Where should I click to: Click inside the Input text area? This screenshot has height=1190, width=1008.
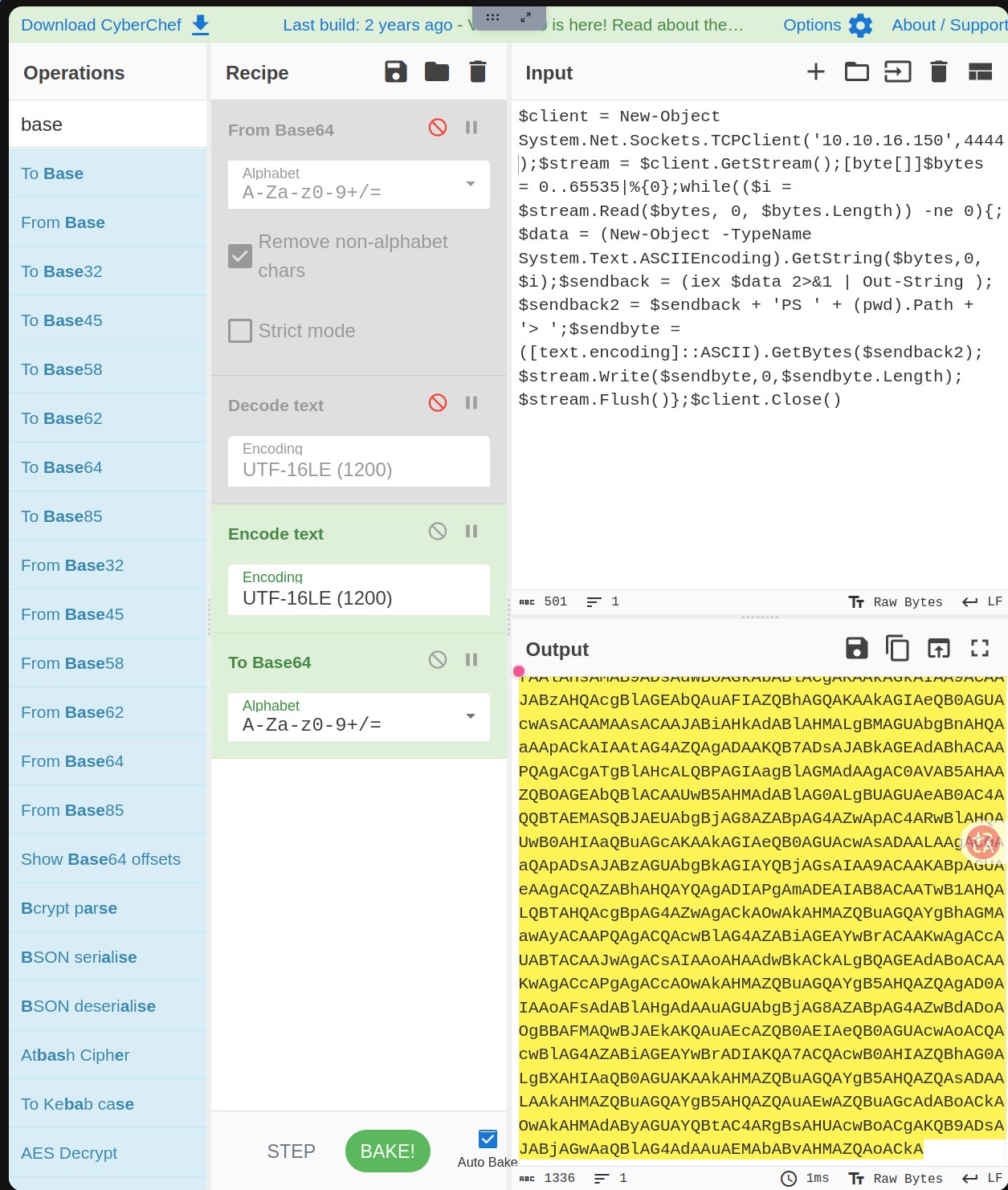[x=759, y=345]
